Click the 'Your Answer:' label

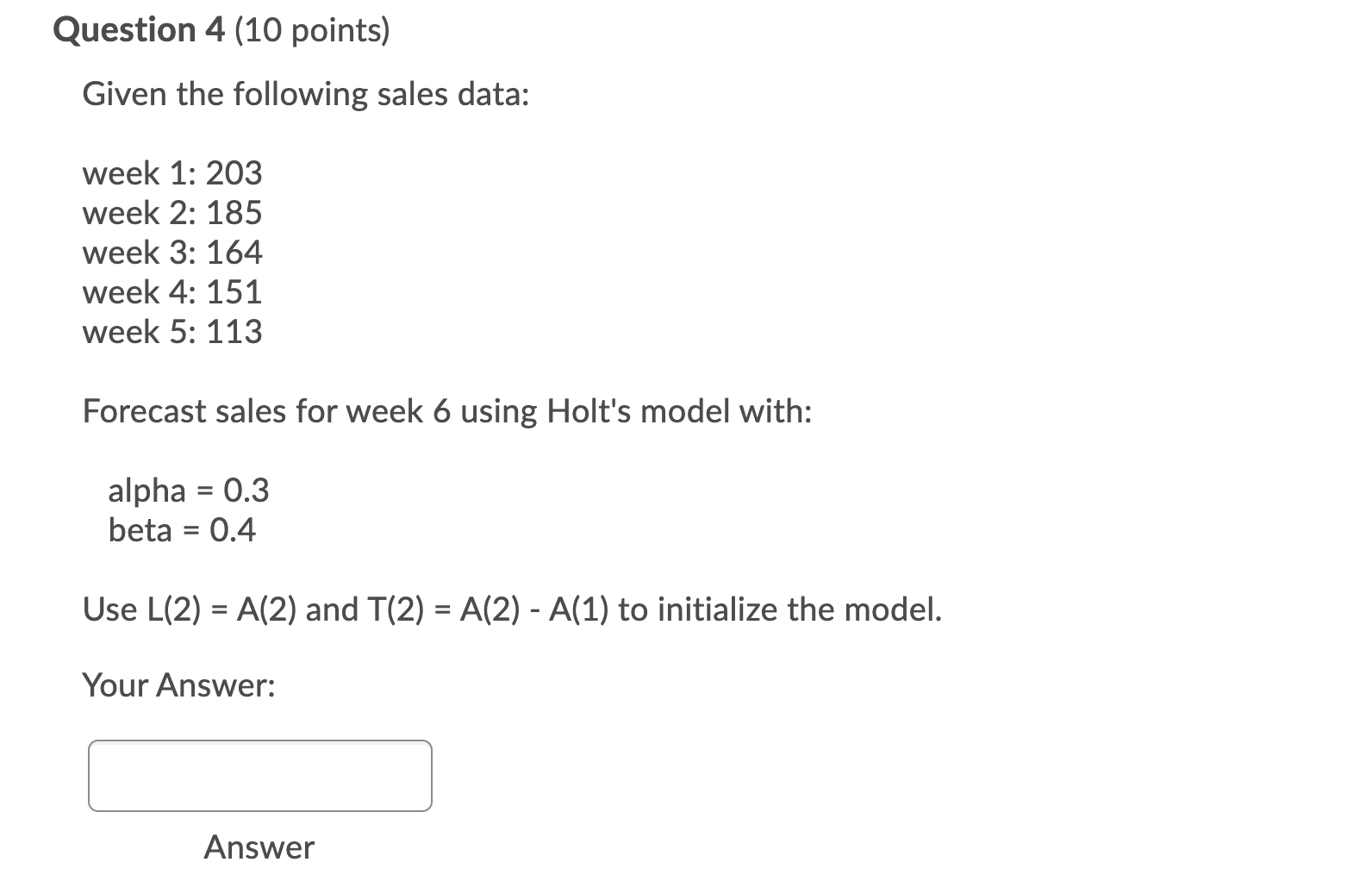tap(178, 685)
